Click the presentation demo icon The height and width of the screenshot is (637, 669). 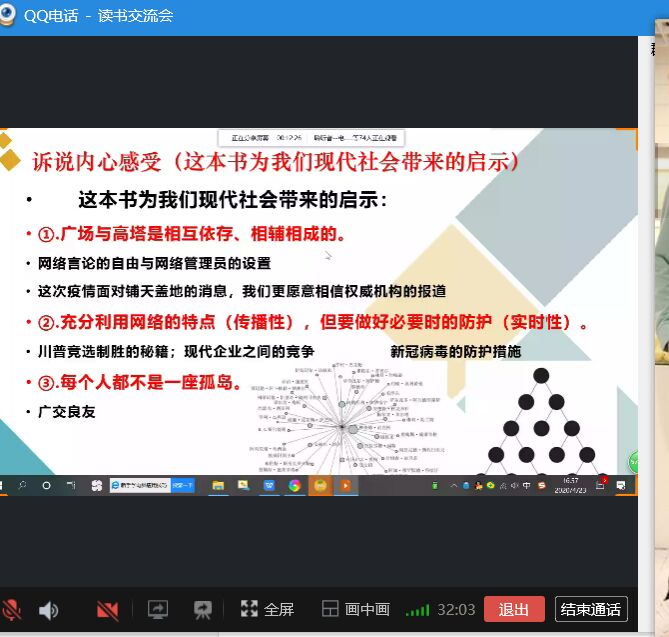203,609
